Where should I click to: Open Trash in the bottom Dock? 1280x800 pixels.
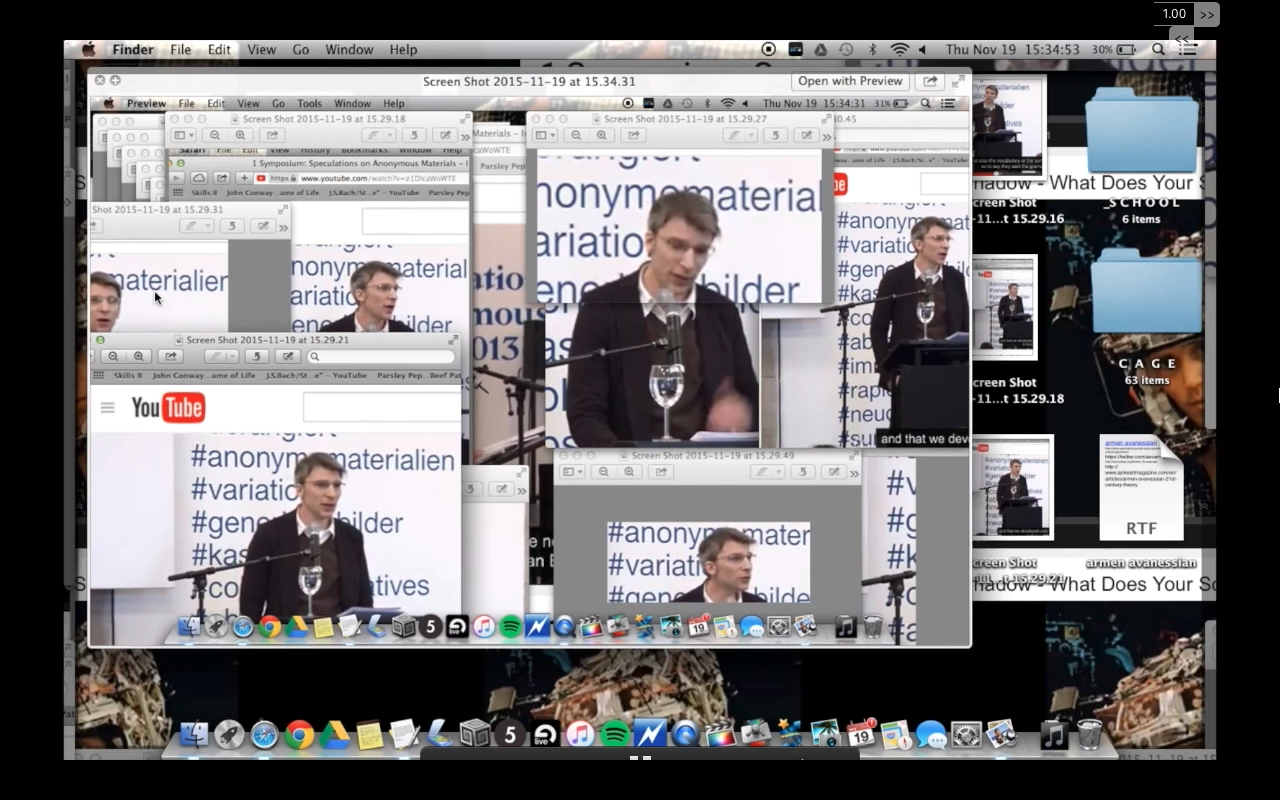click(x=1089, y=735)
